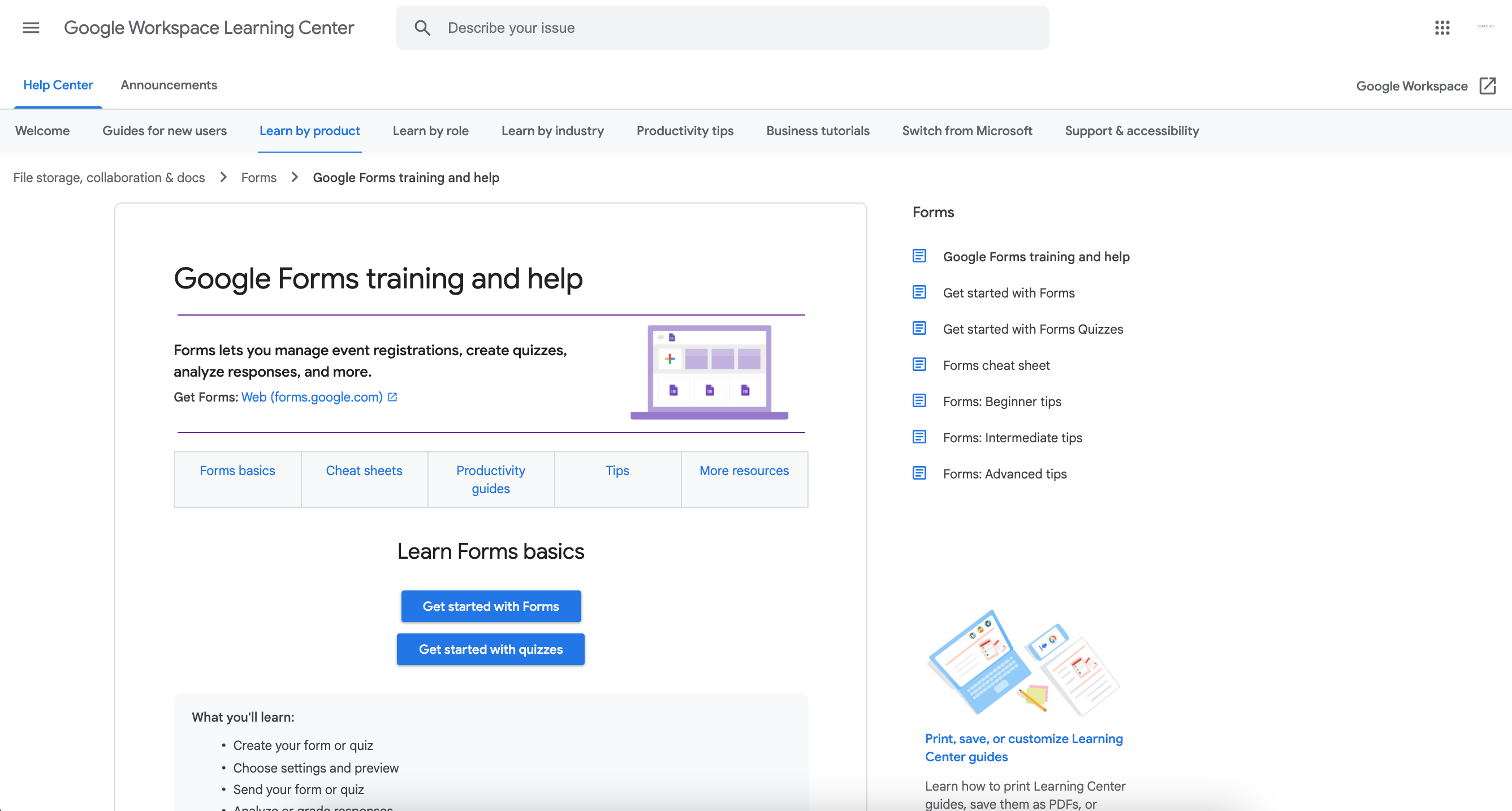1512x811 pixels.
Task: Click the article icon beside Forms cheat sheet
Action: tap(919, 365)
